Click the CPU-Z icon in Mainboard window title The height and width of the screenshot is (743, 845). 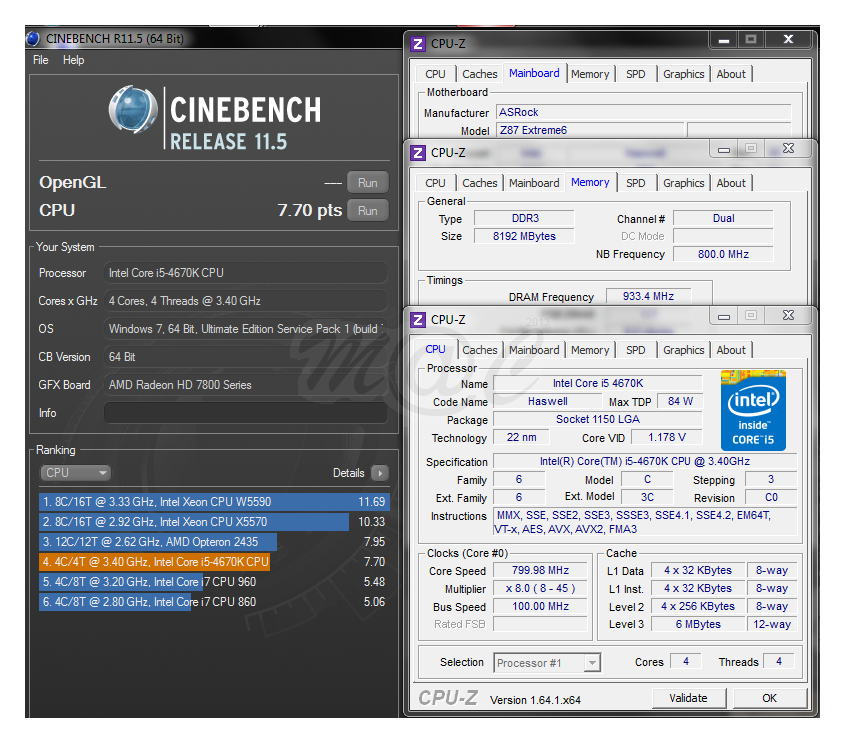pyautogui.click(x=419, y=44)
